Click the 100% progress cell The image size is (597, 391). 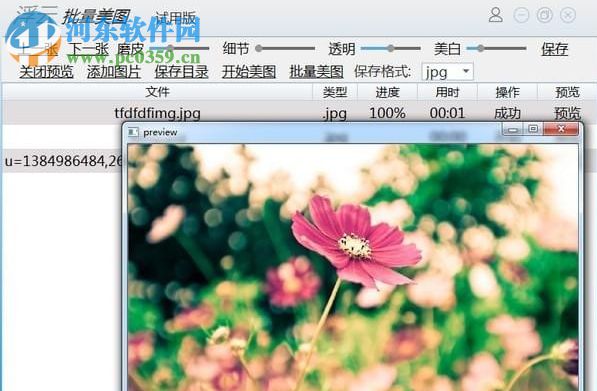click(387, 113)
